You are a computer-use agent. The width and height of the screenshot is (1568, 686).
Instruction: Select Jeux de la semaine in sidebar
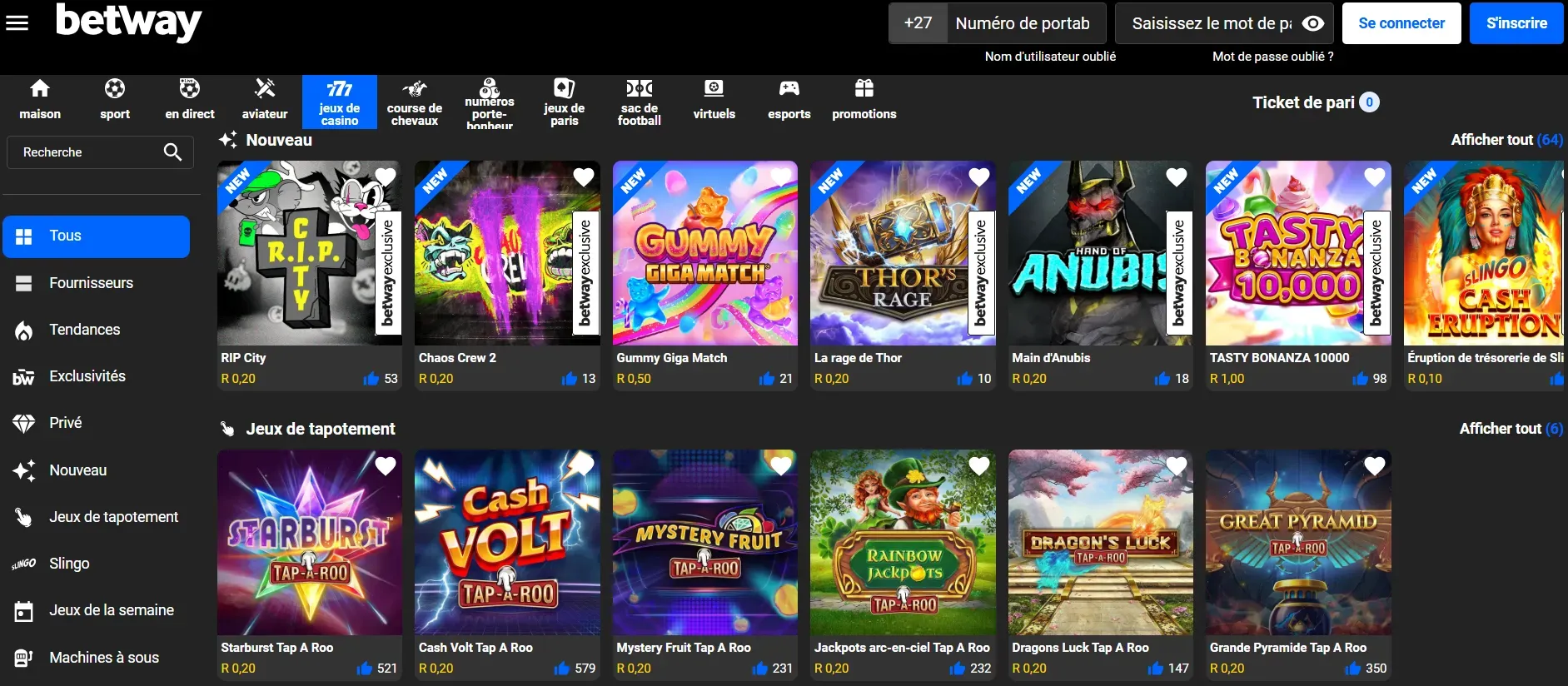[97, 610]
